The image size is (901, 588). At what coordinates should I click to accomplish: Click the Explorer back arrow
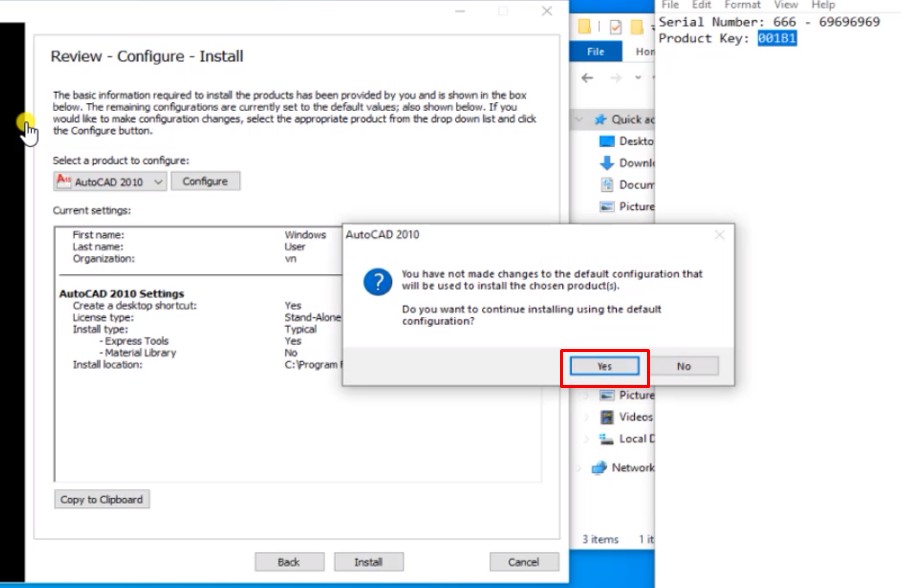(x=588, y=78)
